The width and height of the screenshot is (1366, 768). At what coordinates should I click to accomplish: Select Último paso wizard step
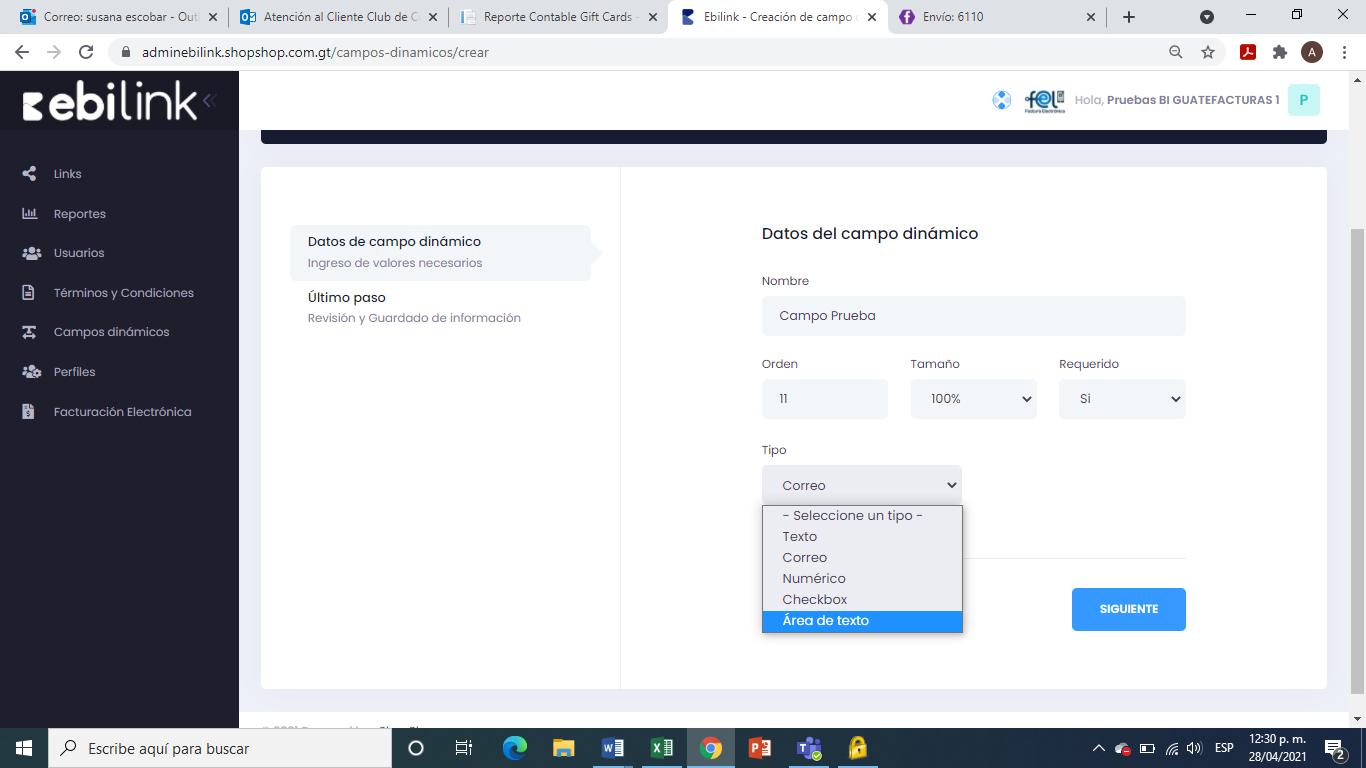pos(440,307)
